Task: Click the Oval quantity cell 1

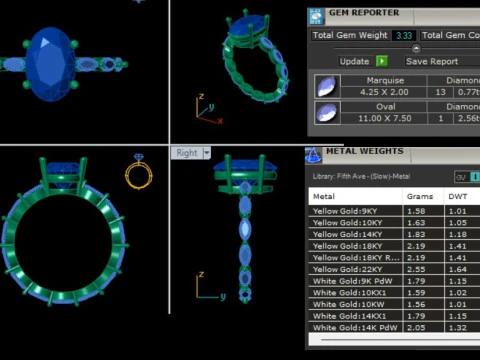Action: (440, 118)
